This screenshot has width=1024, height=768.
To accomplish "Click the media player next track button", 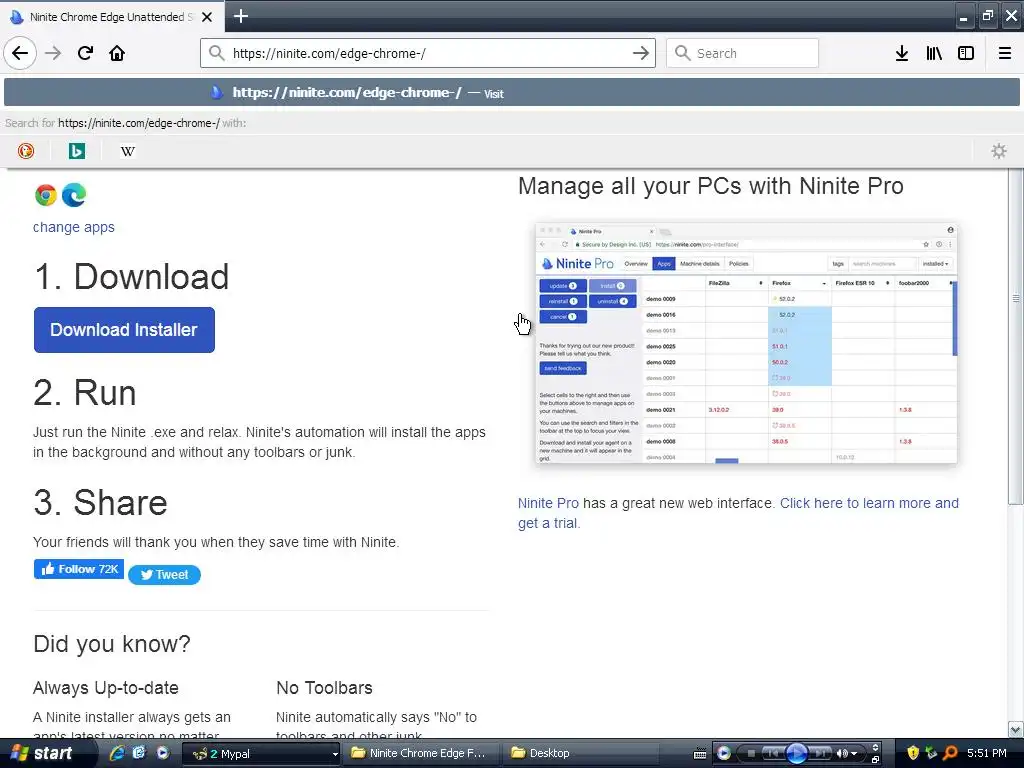I will tap(821, 753).
